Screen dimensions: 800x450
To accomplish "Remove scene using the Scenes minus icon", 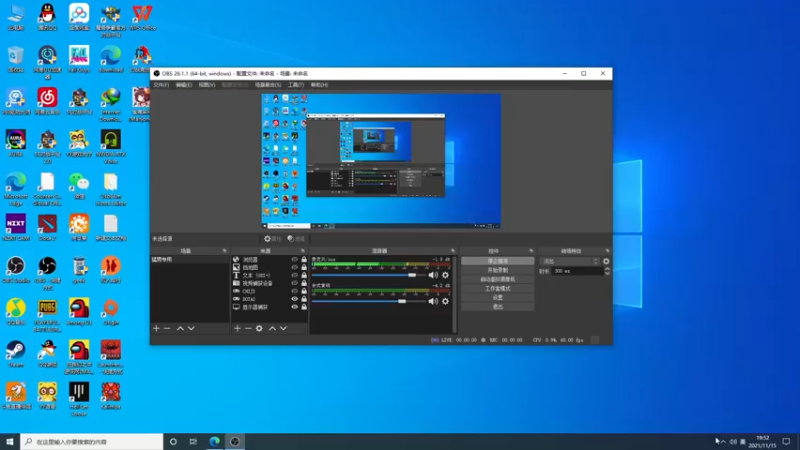I will [x=167, y=329].
